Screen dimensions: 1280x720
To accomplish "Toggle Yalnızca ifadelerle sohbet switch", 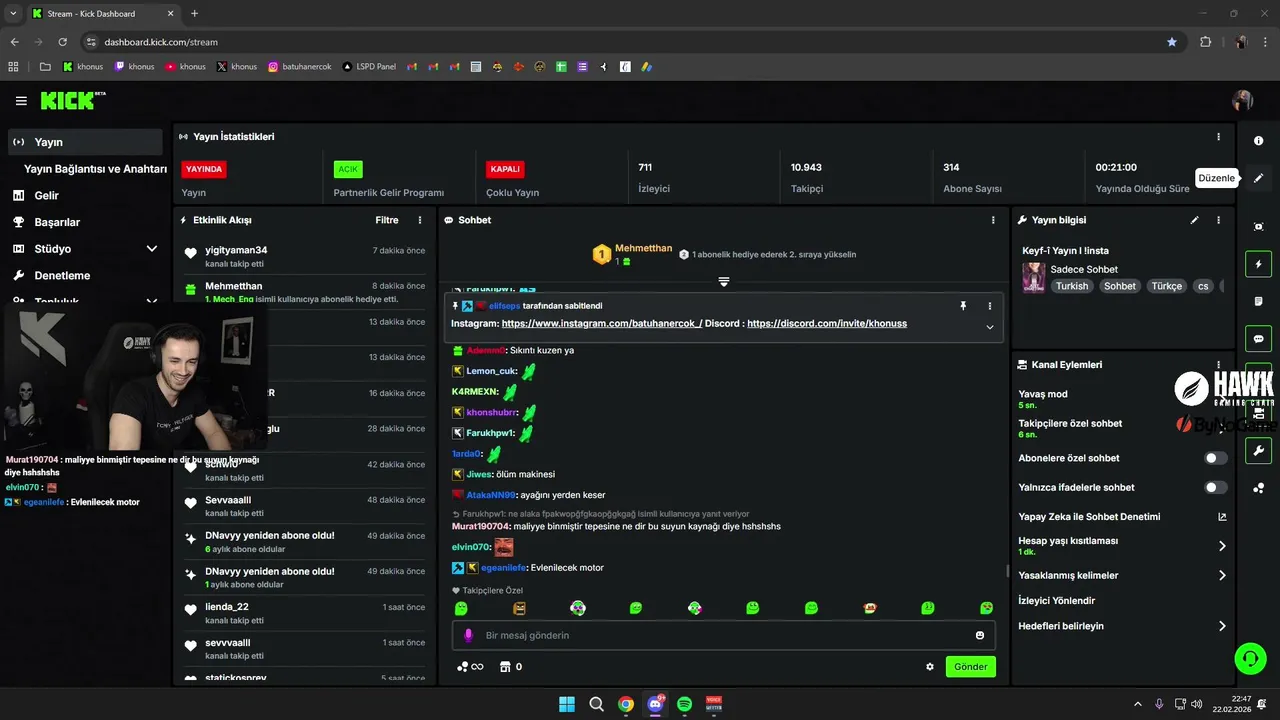I will (1216, 487).
